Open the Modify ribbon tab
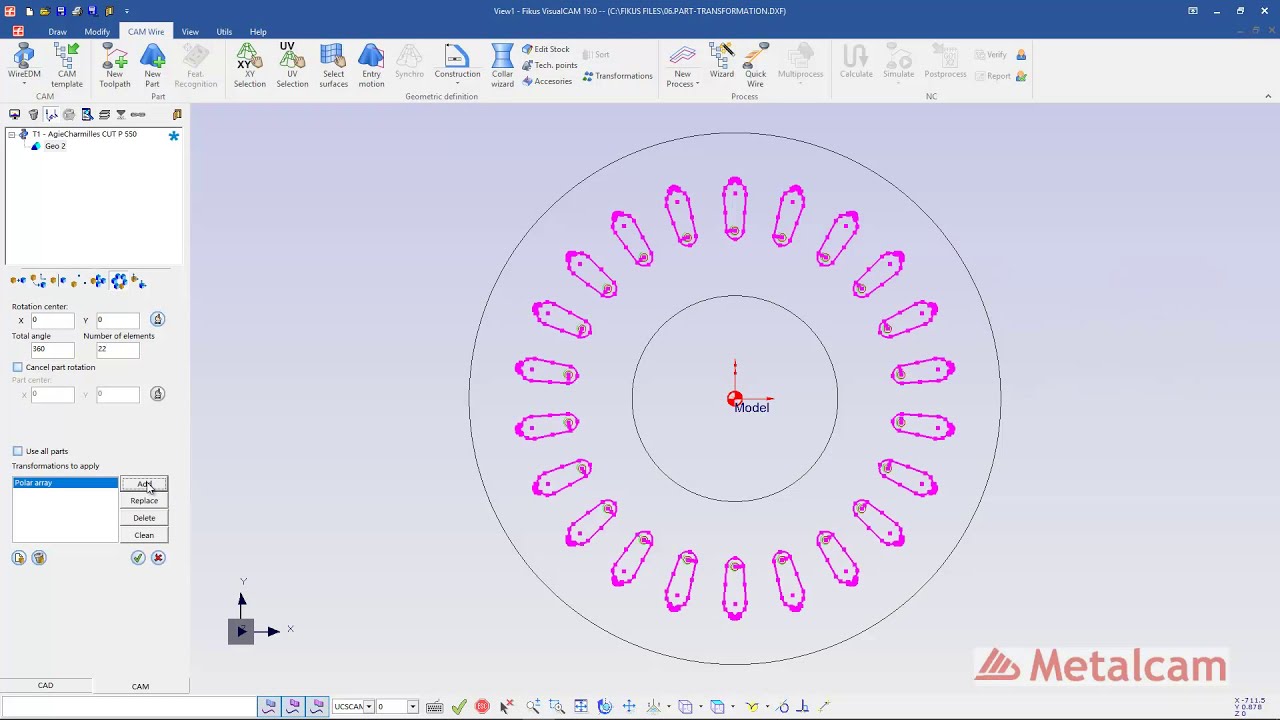1280x720 pixels. [x=97, y=32]
